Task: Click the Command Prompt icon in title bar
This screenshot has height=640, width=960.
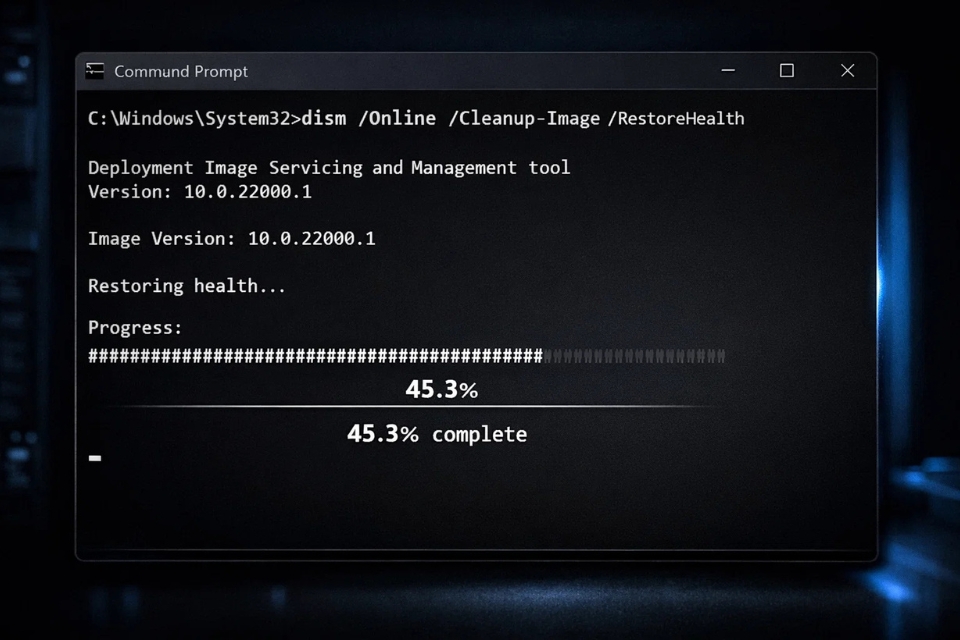Action: 95,71
